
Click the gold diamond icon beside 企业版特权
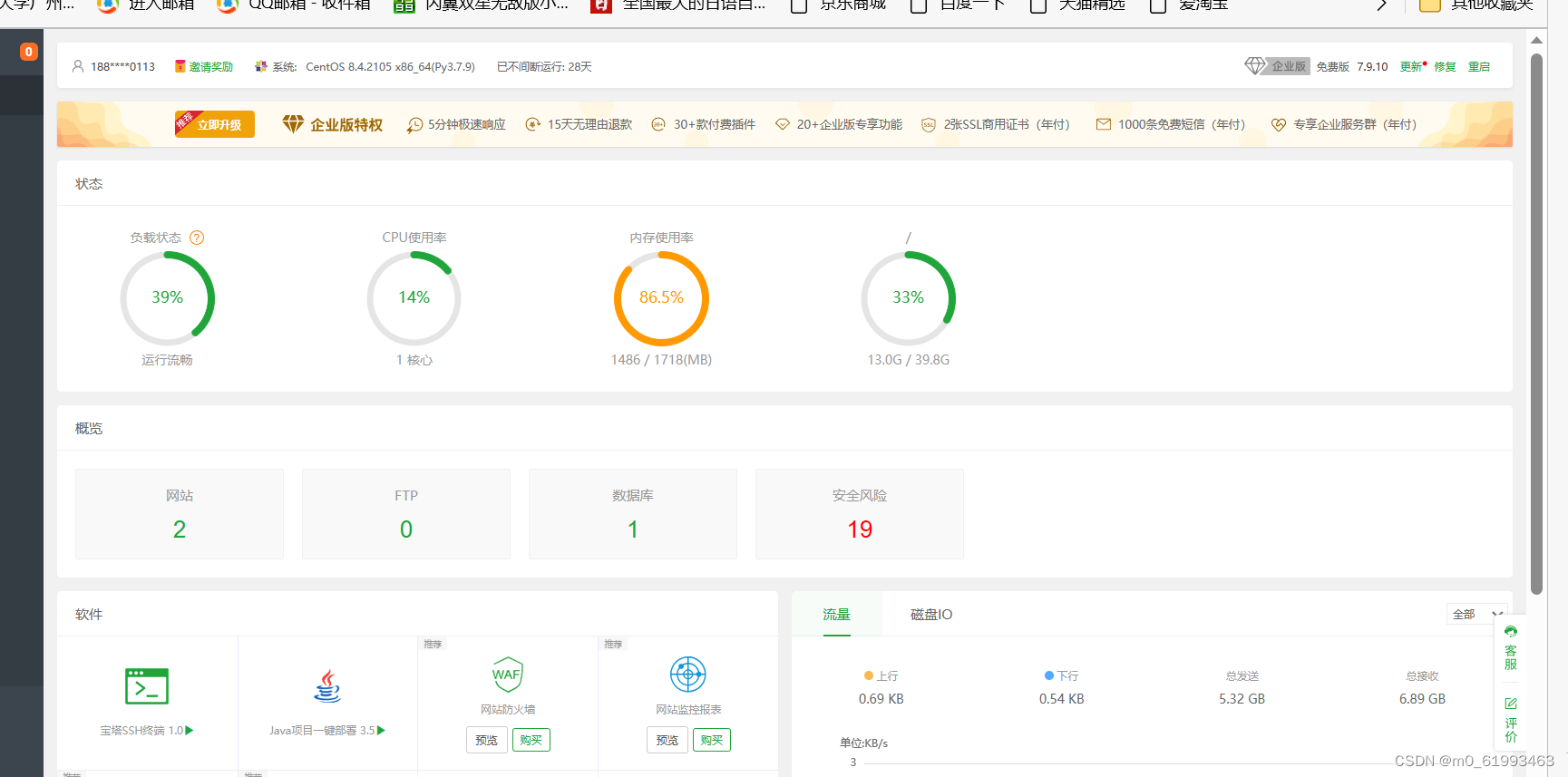tap(293, 124)
